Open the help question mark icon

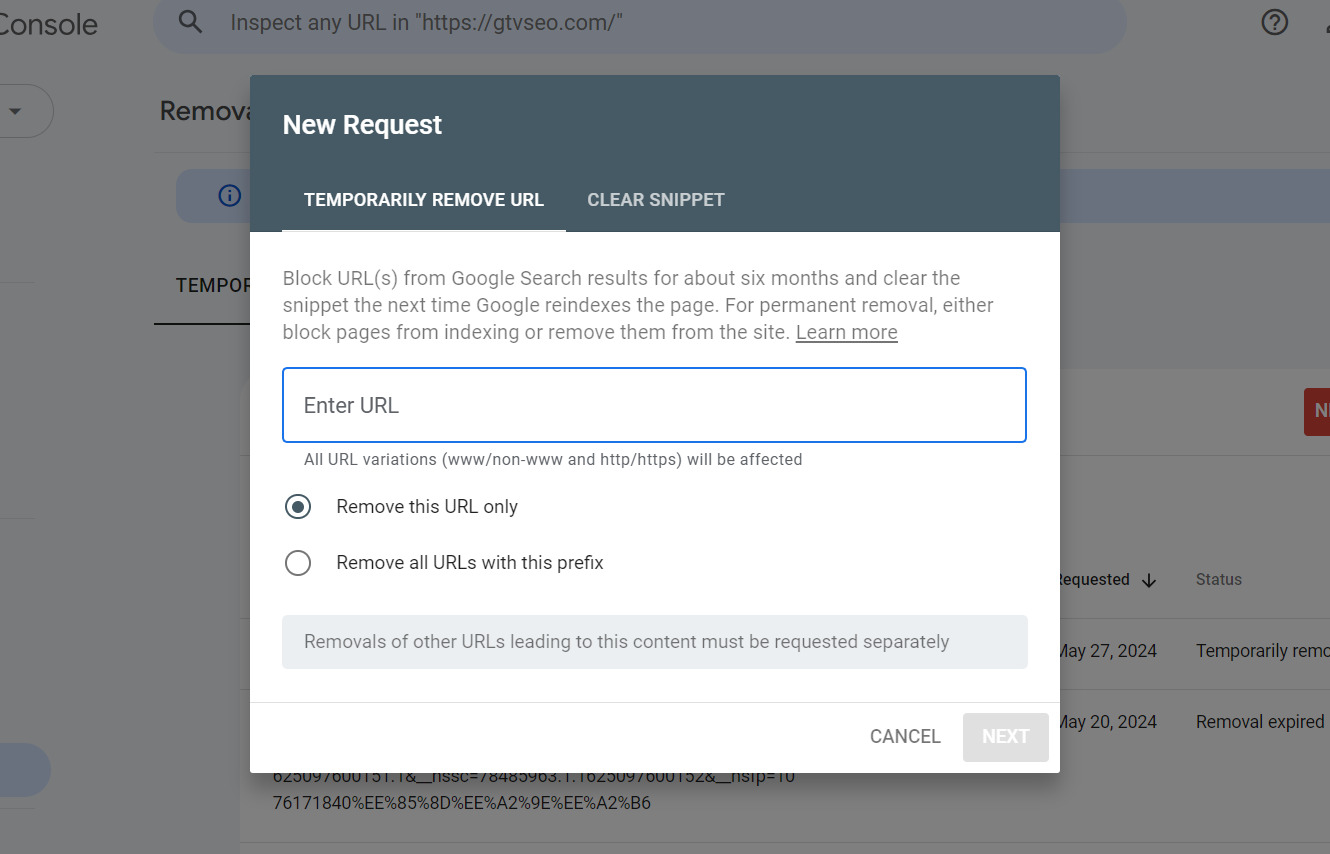tap(1274, 22)
